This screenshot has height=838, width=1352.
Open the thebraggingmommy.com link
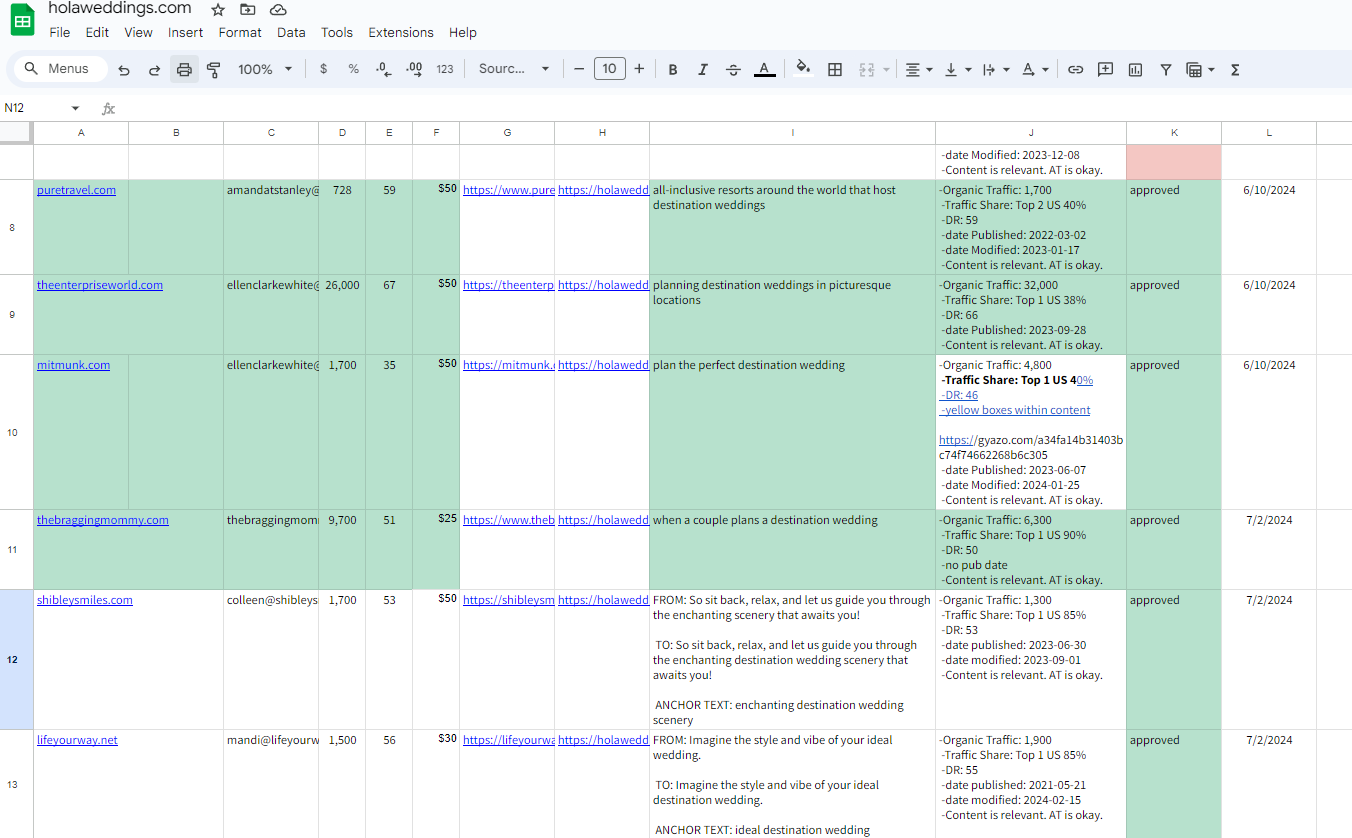pyautogui.click(x=103, y=520)
